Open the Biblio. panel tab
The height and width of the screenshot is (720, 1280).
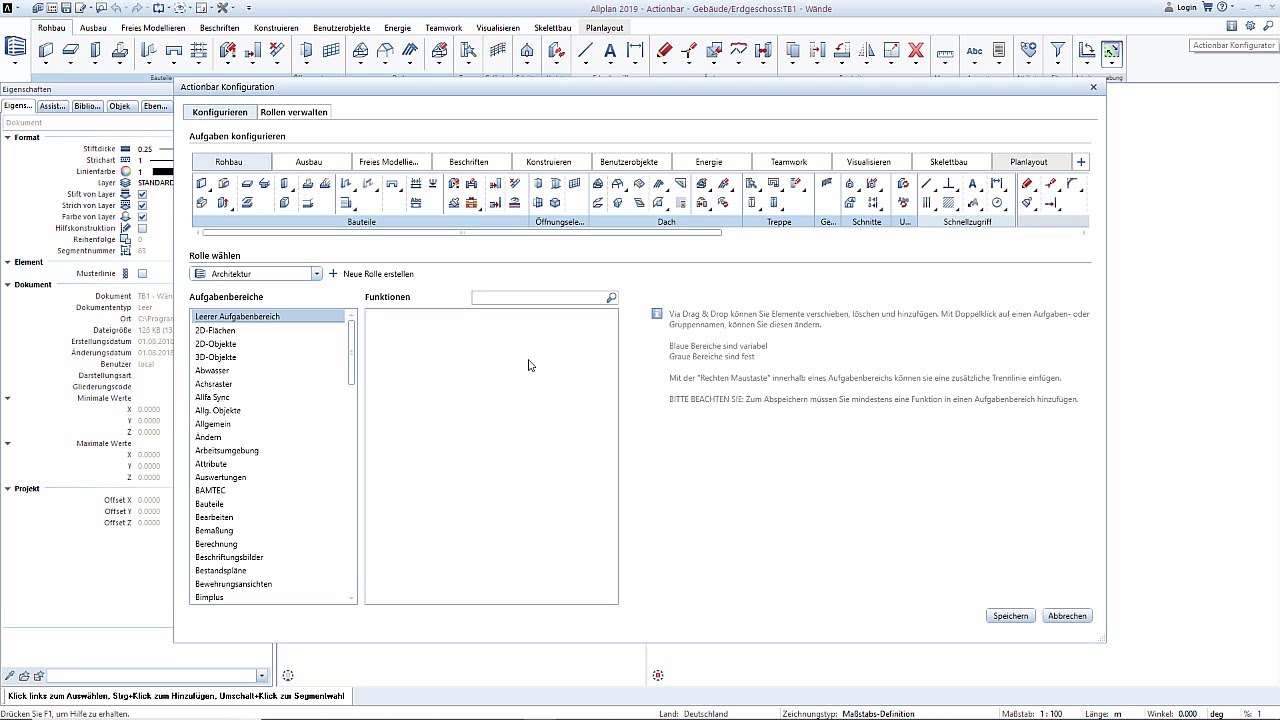[x=87, y=106]
